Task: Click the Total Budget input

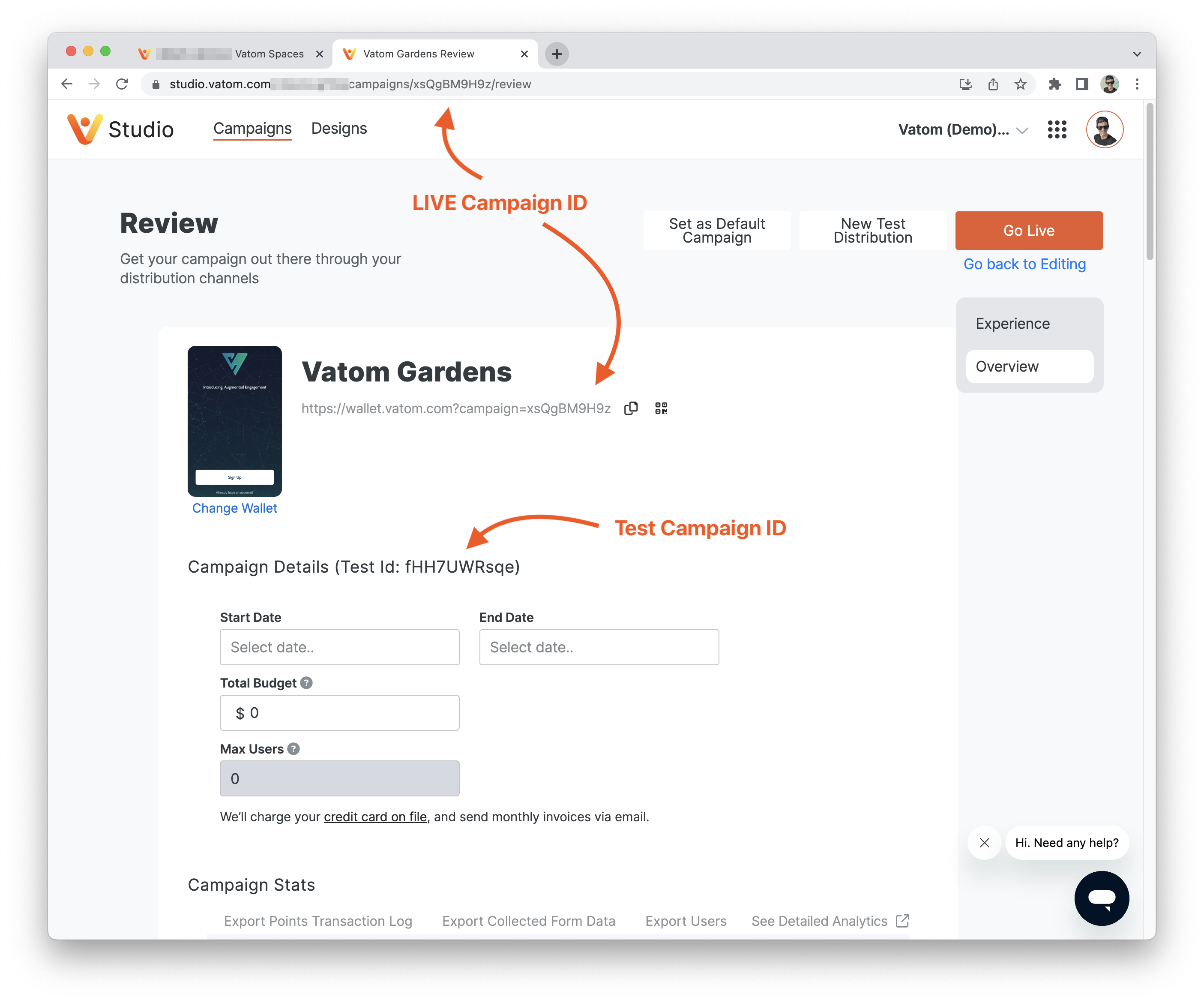Action: pyautogui.click(x=339, y=713)
